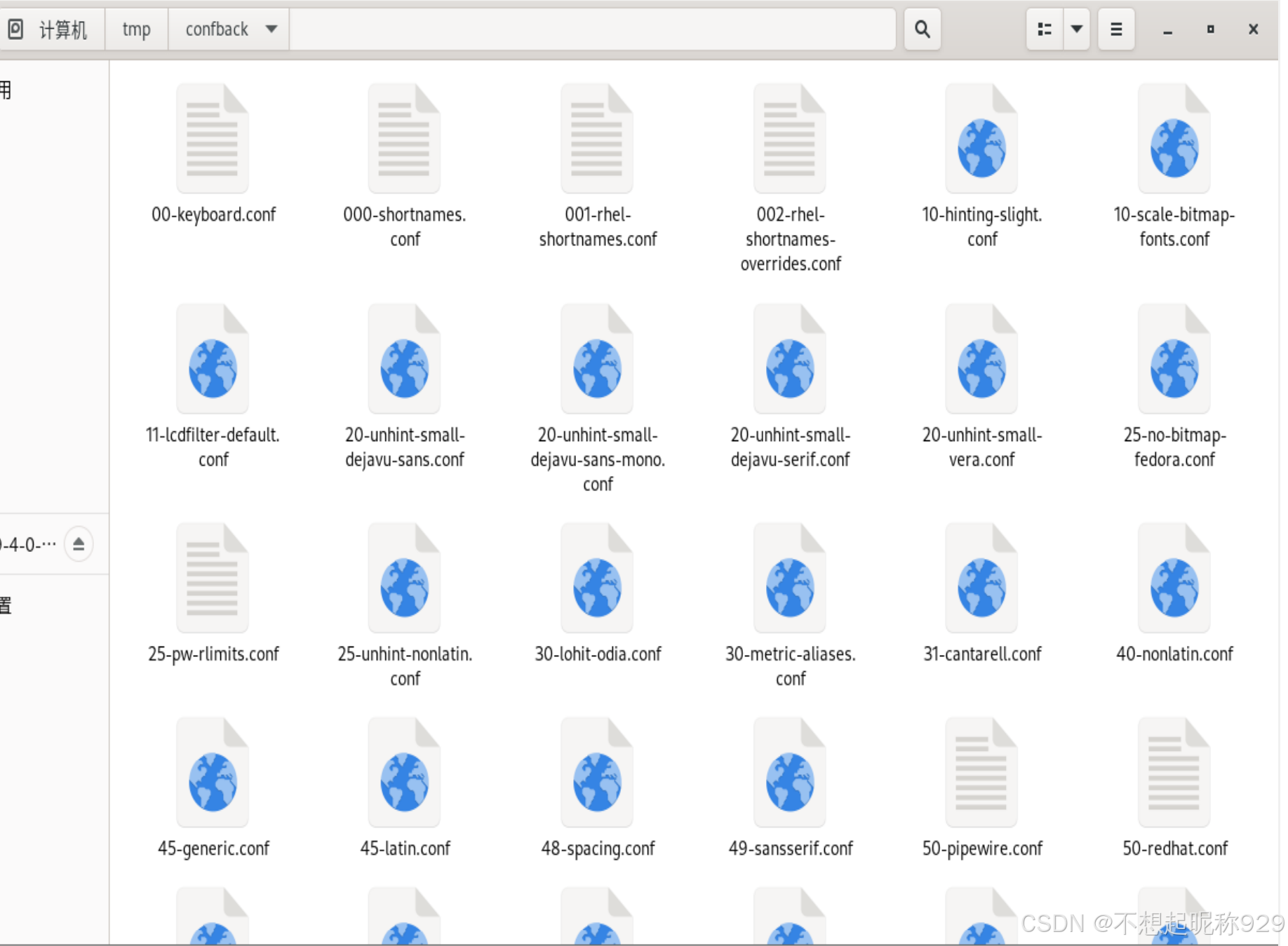Select file icon of 00-keyboard.conf
The width and height of the screenshot is (1288, 946).
coord(213,138)
